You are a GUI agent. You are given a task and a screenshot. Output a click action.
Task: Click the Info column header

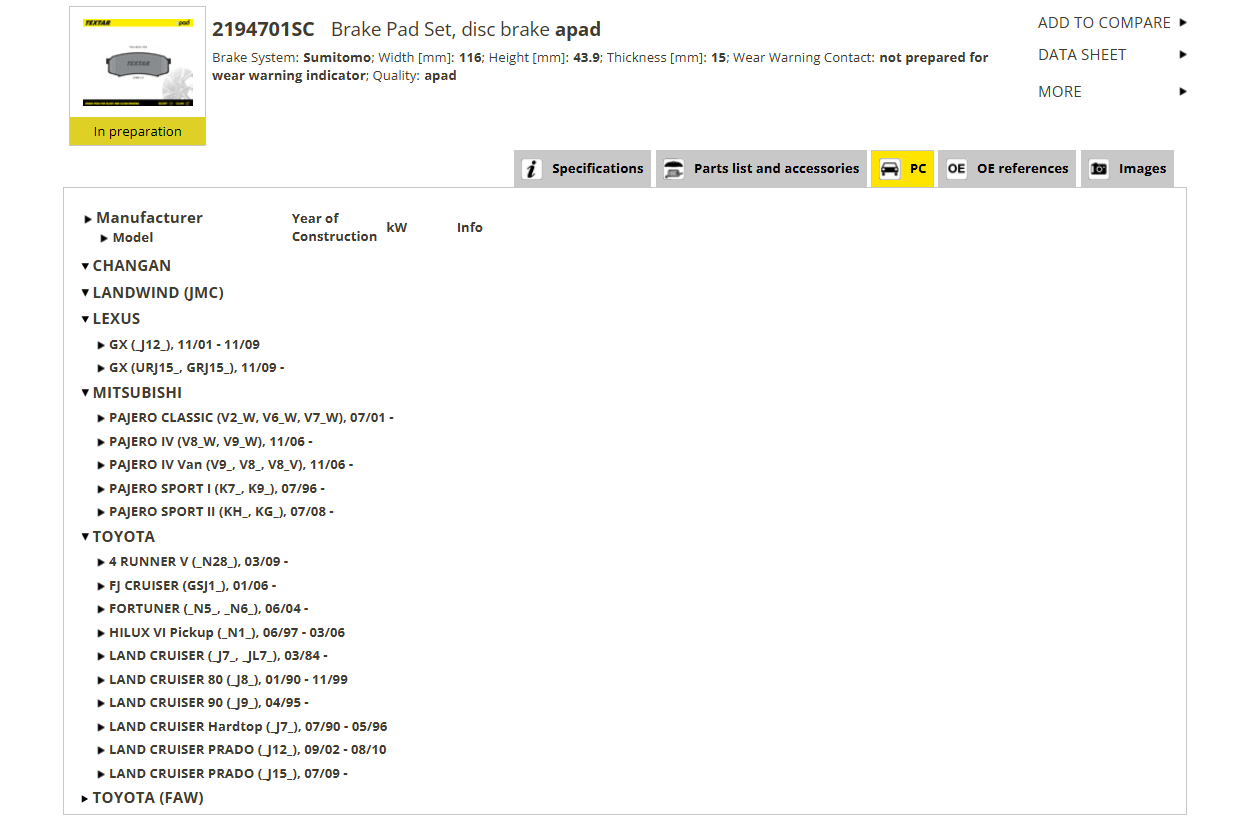[470, 228]
